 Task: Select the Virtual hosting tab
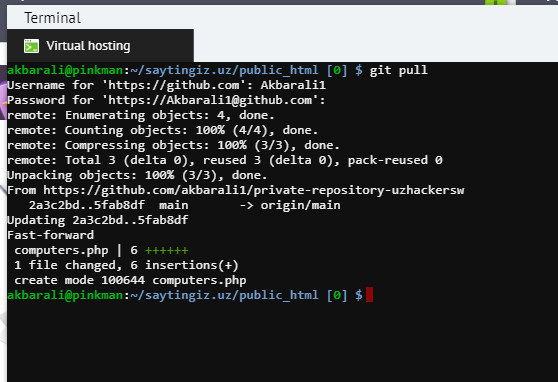(x=100, y=46)
